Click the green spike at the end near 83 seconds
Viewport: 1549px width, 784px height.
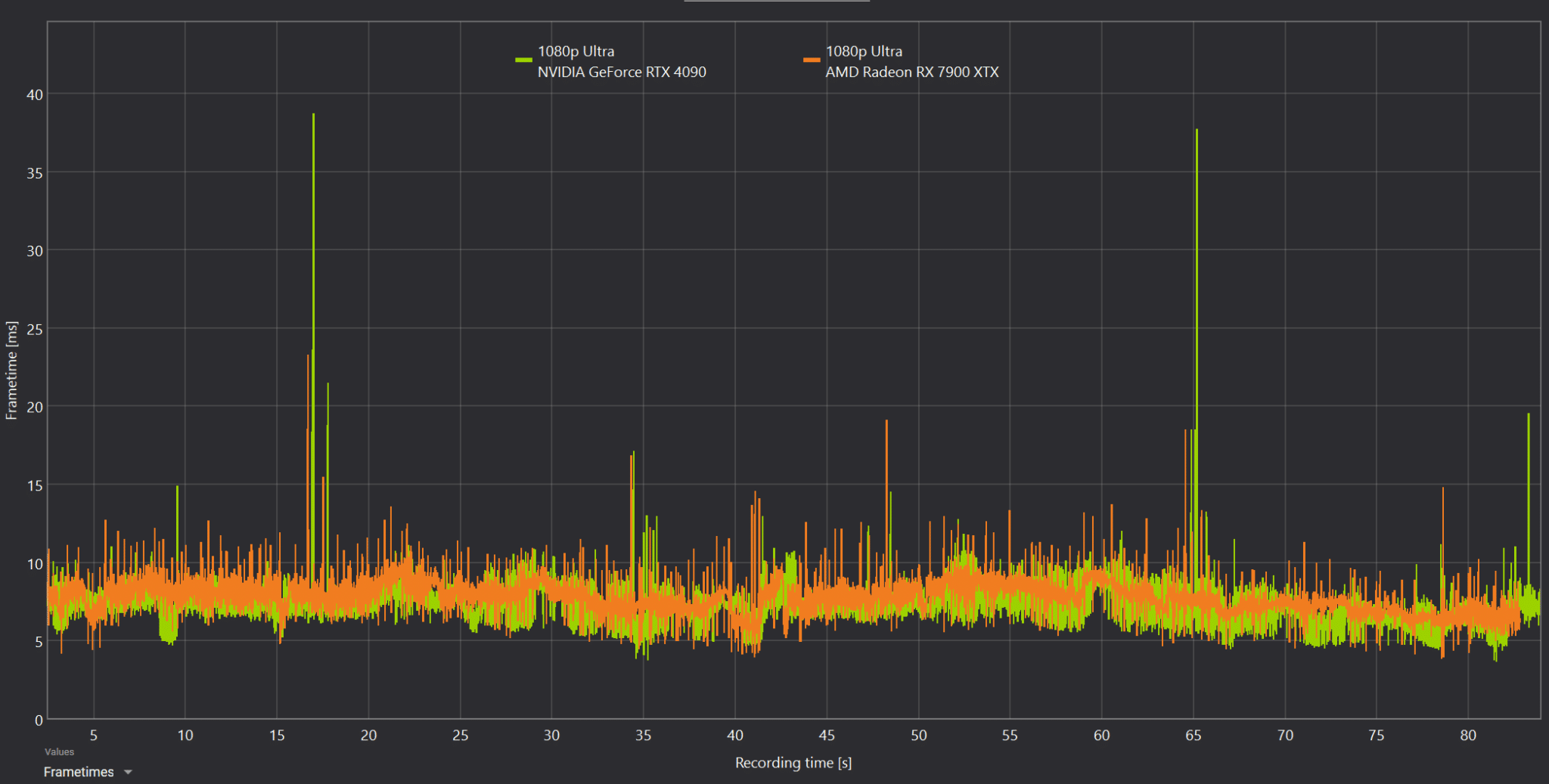coord(1529,414)
